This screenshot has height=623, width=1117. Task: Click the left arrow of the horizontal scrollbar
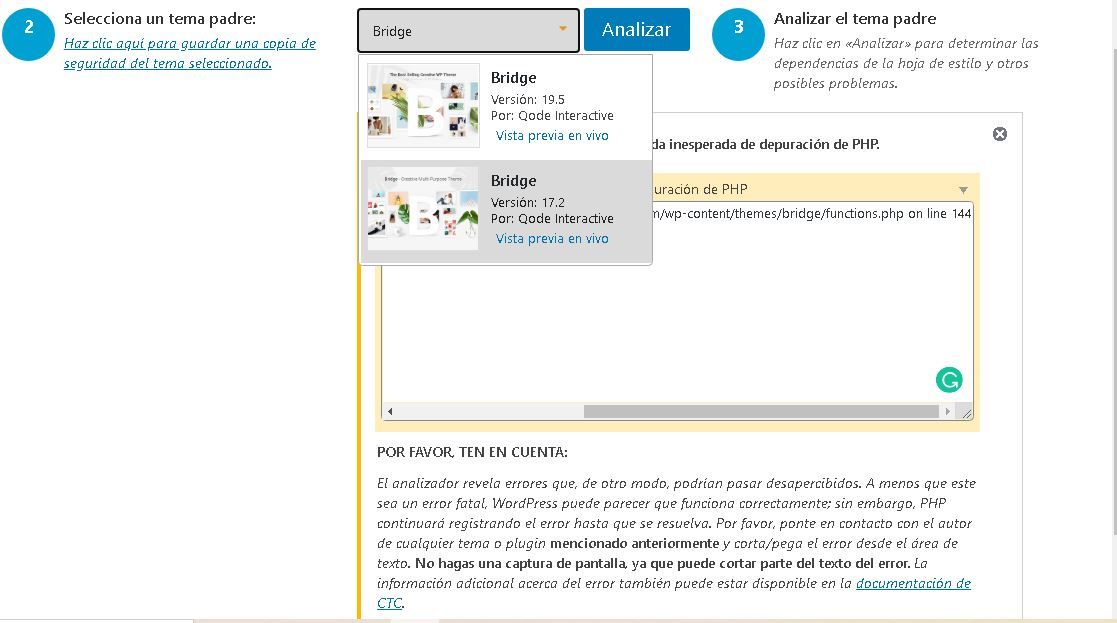click(390, 412)
